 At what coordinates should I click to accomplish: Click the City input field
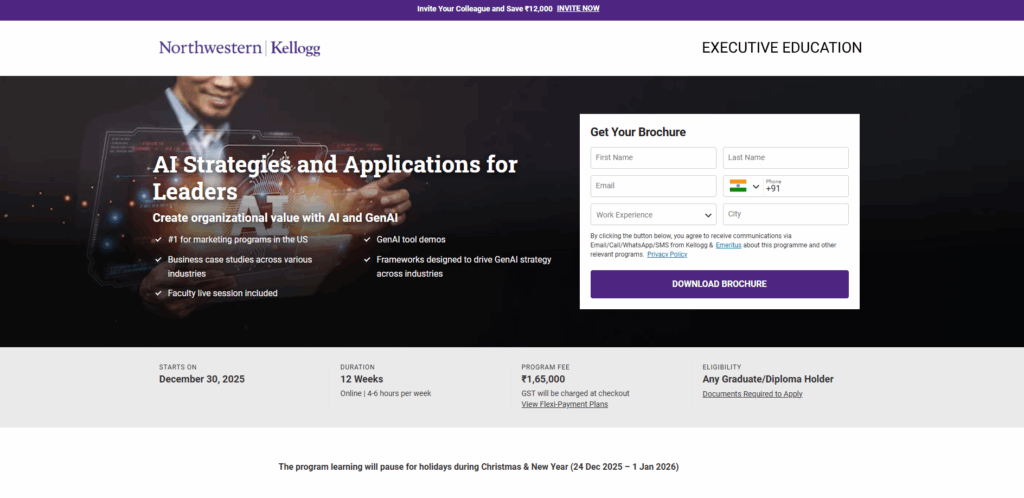(785, 215)
